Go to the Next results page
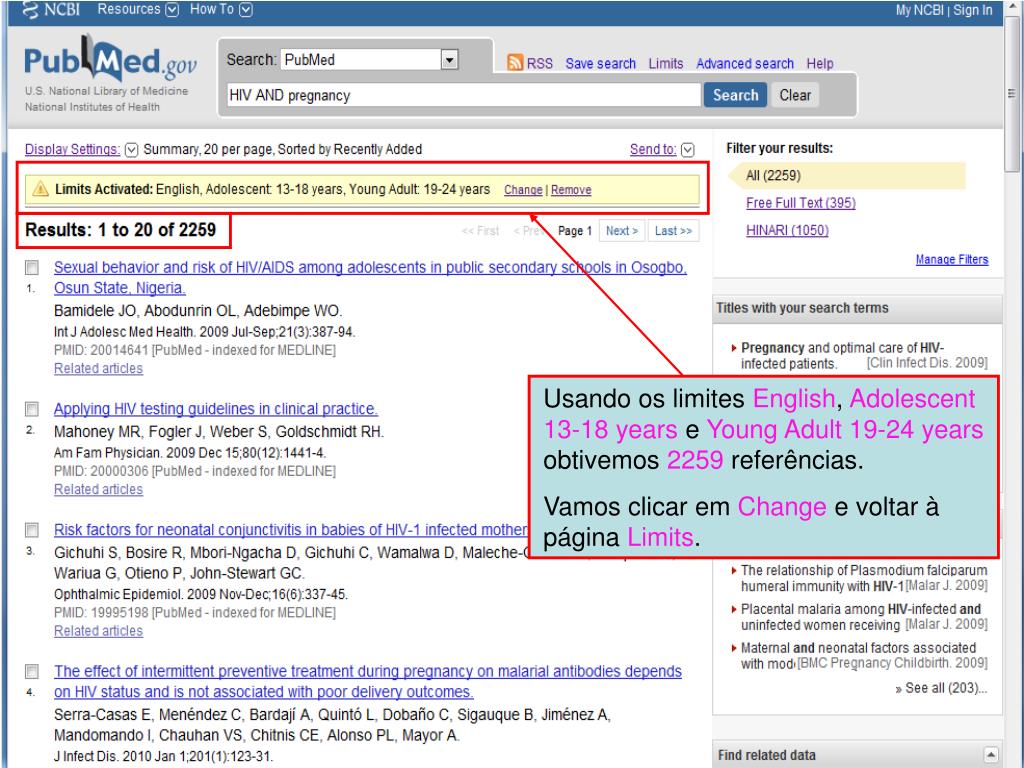 (x=622, y=231)
